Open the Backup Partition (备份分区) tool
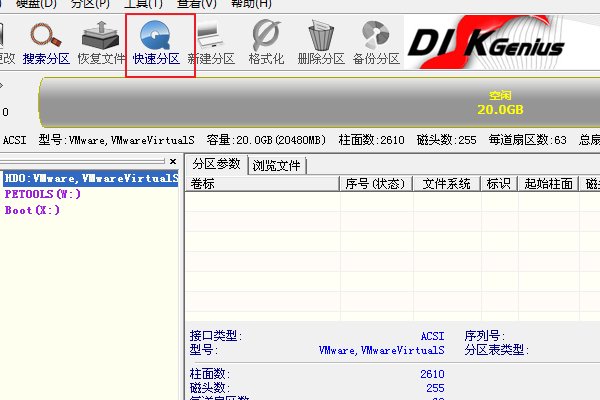Viewport: 600px width, 400px height. pyautogui.click(x=375, y=43)
